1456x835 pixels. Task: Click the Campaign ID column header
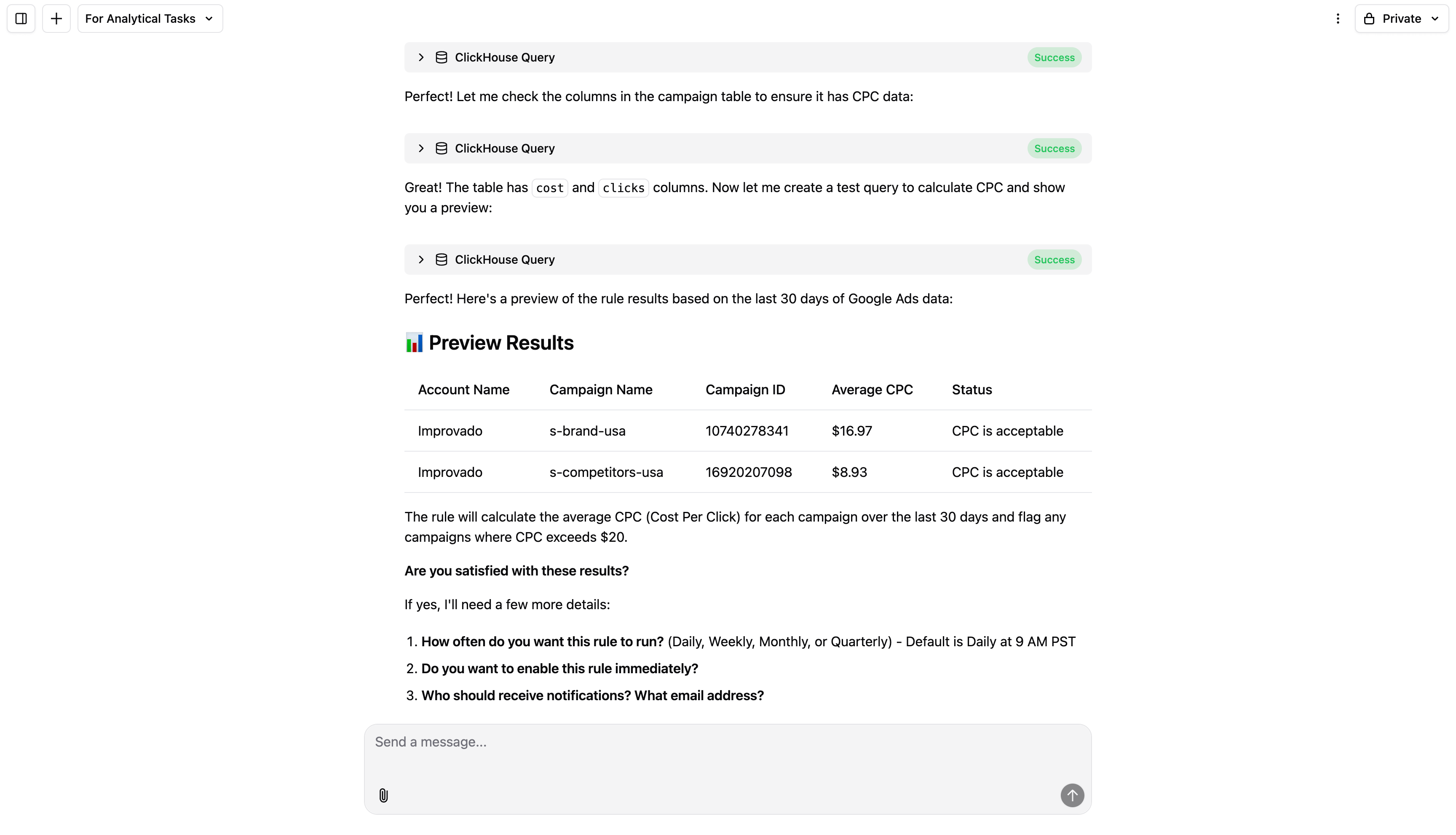745,390
